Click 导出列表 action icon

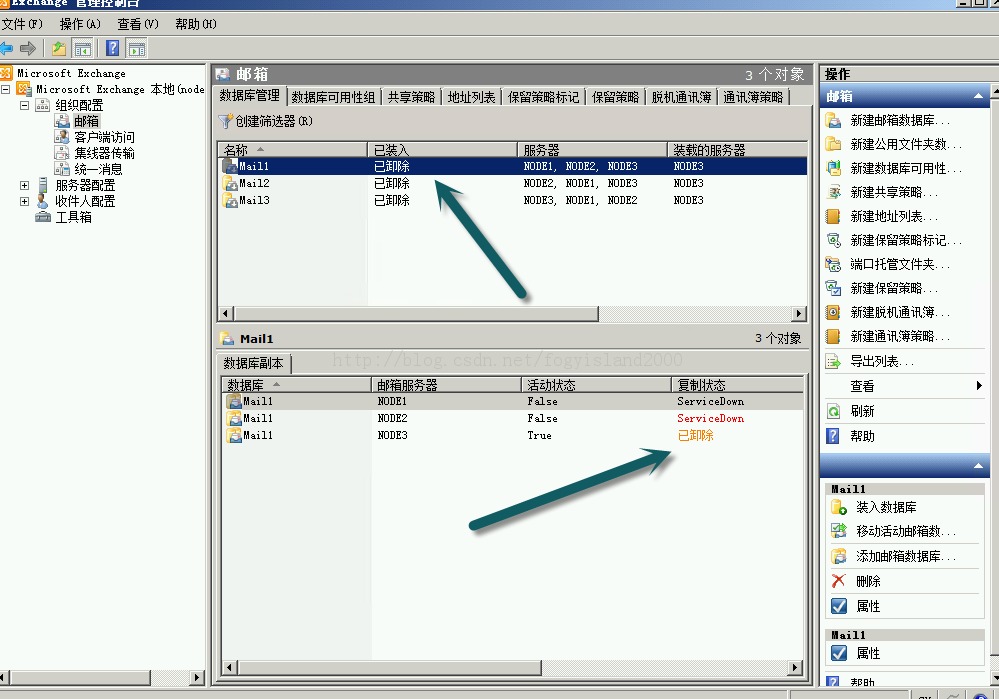click(x=833, y=362)
